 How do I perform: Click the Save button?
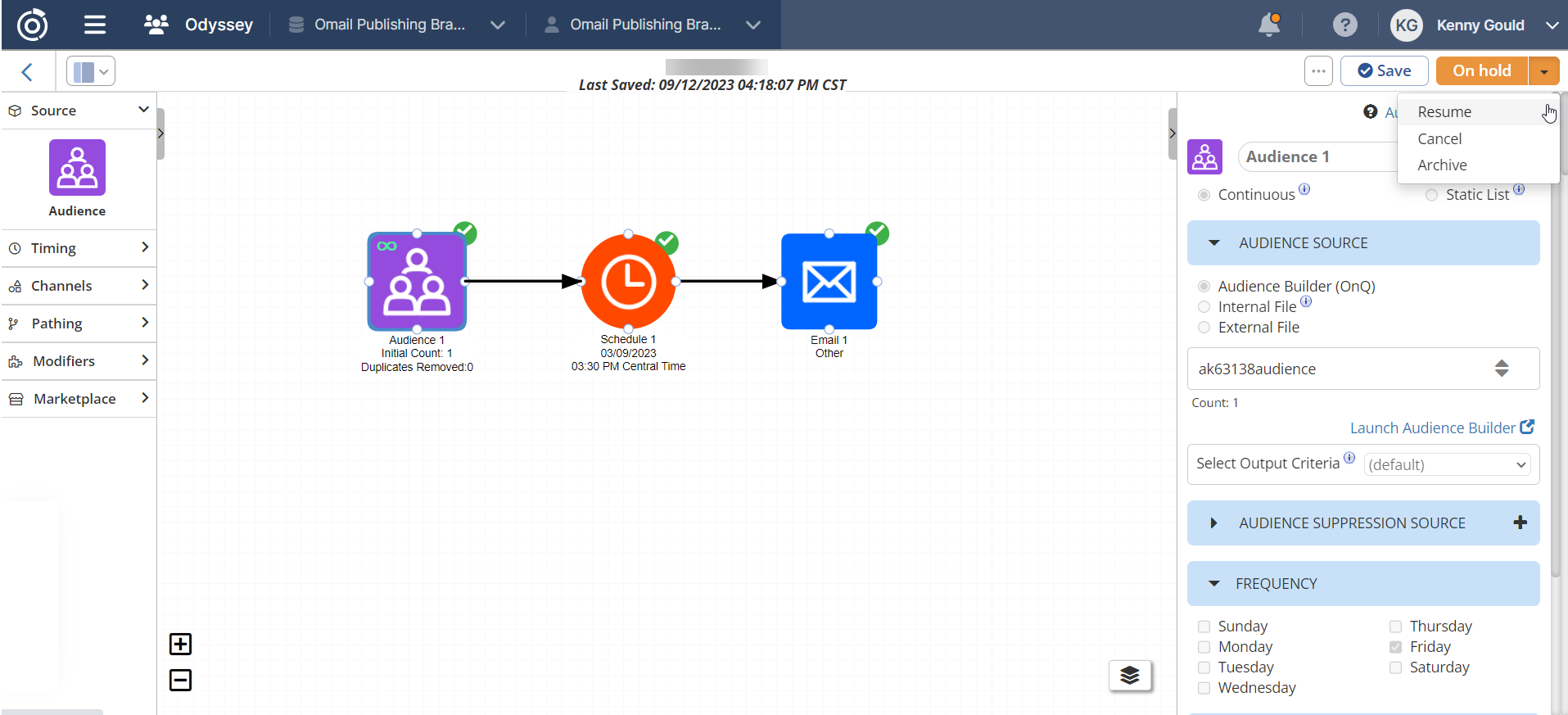1384,71
